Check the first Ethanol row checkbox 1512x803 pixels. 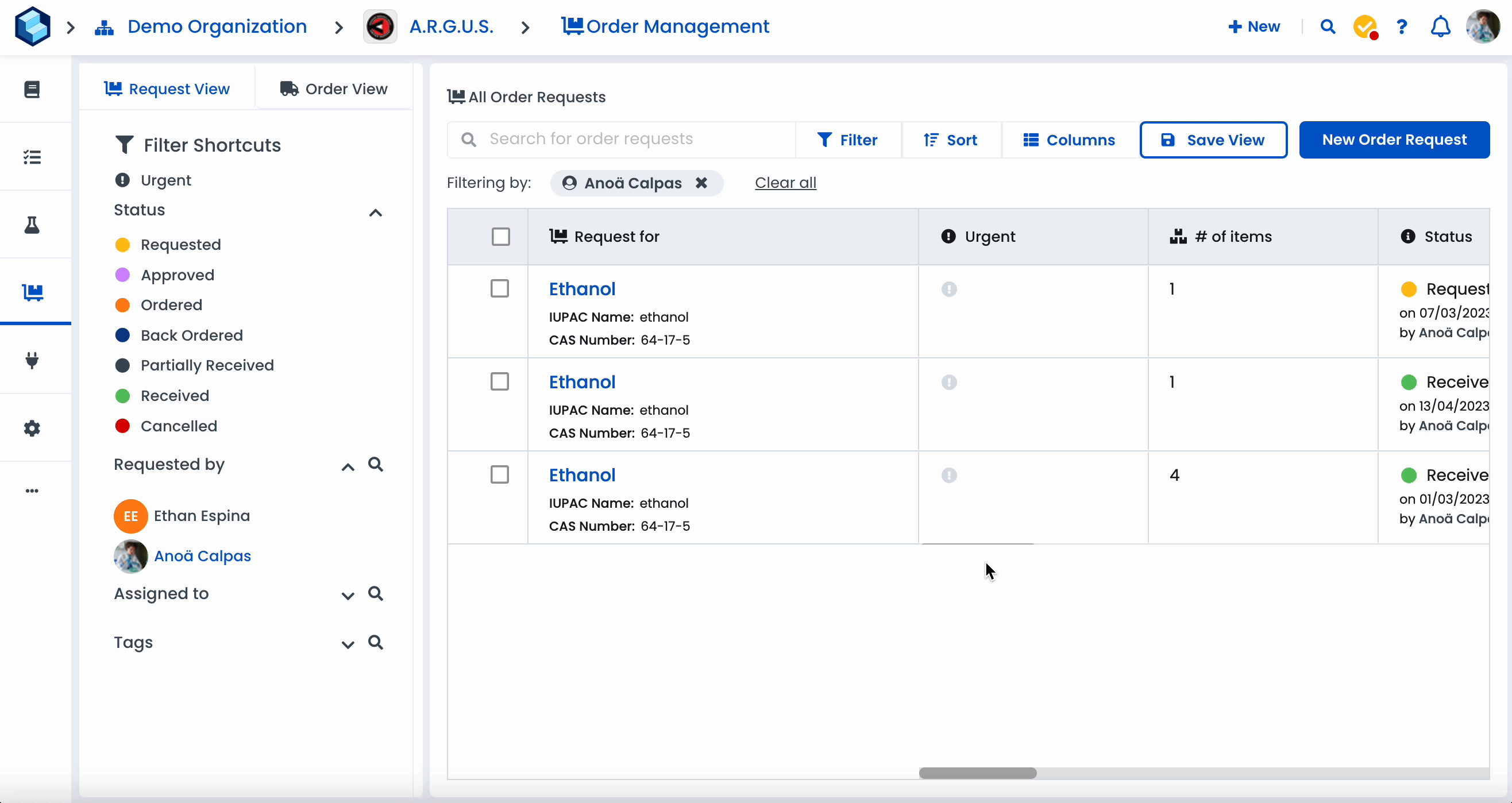(x=500, y=289)
